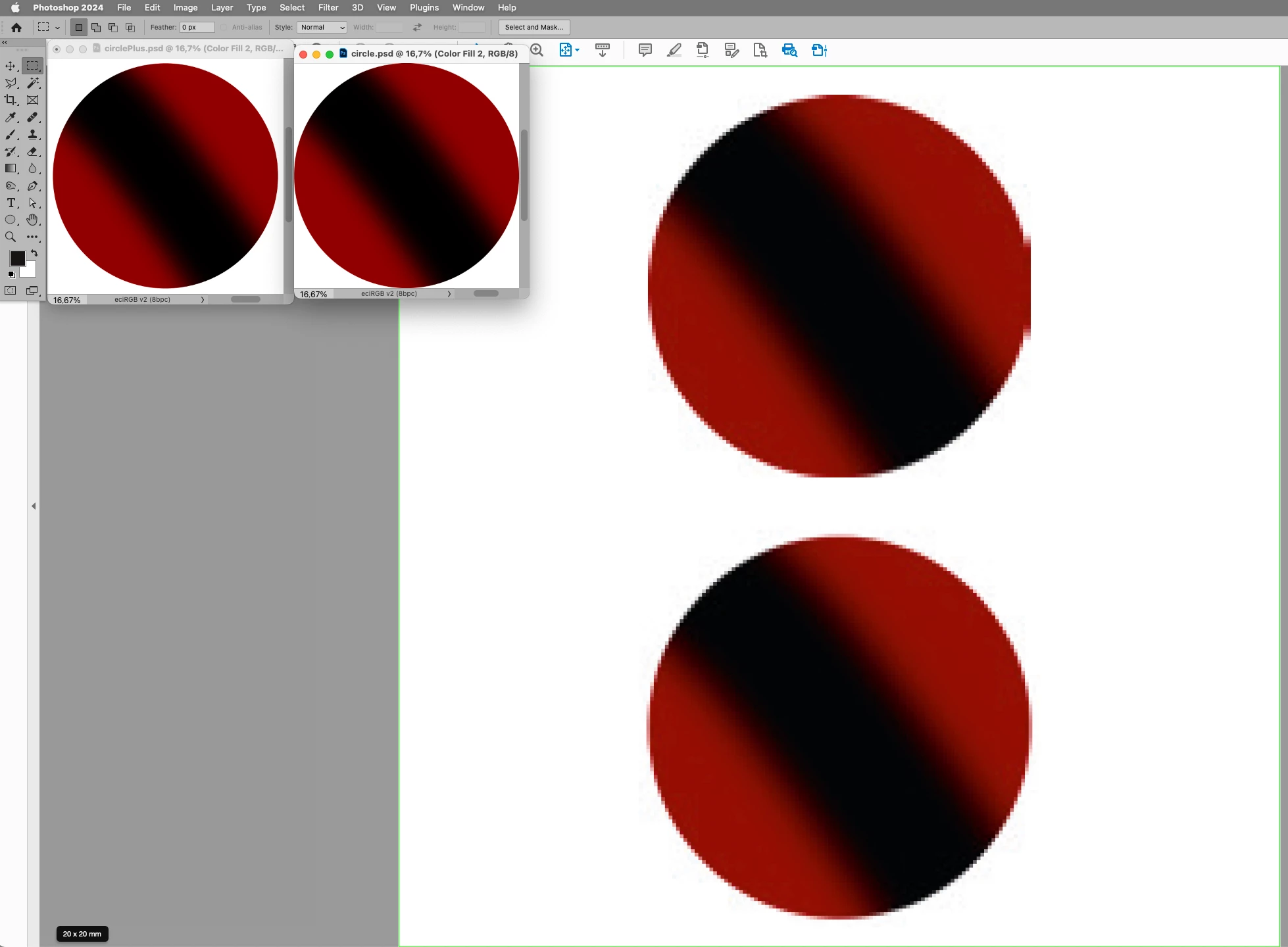The width and height of the screenshot is (1288, 947).
Task: Click the foreground color swatch
Action: coord(16,258)
